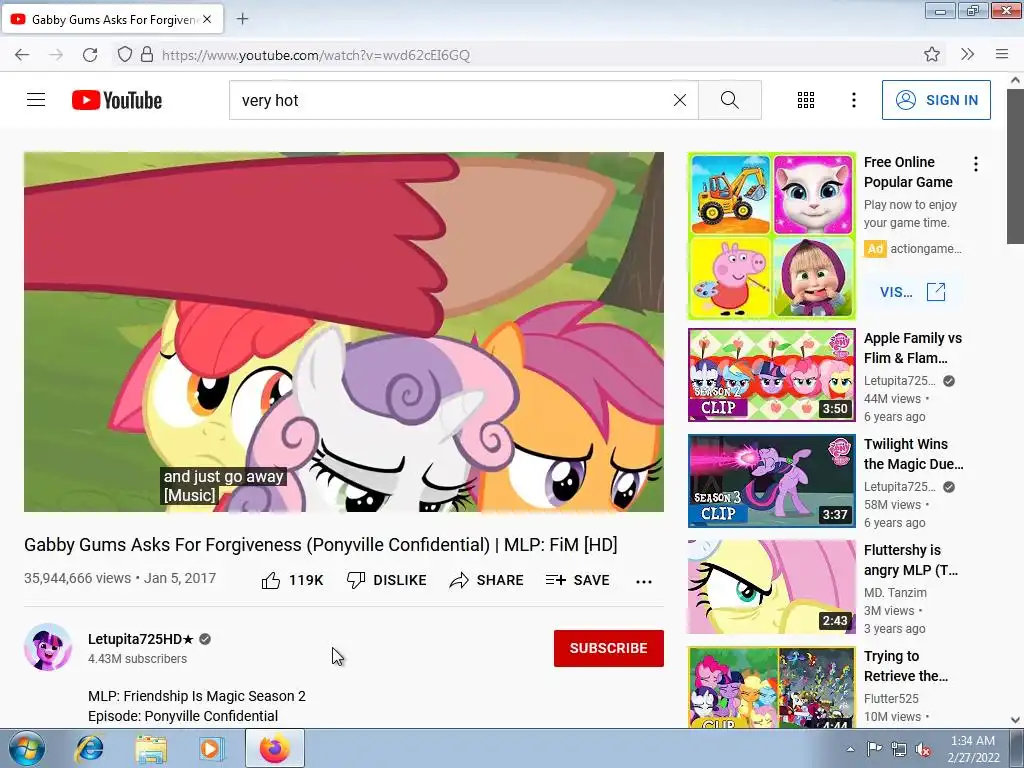This screenshot has width=1024, height=768.
Task: Share the video via SHARE button
Action: coord(487,580)
